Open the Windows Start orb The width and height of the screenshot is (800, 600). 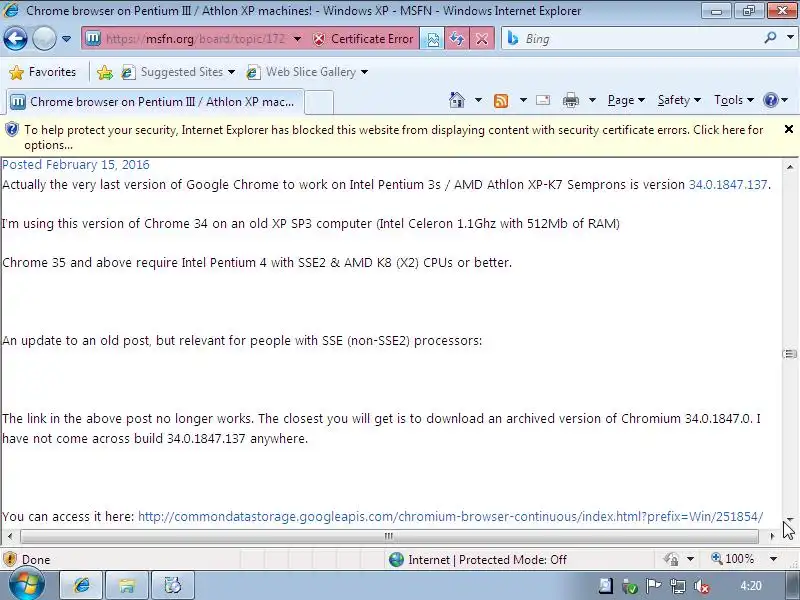(x=27, y=585)
